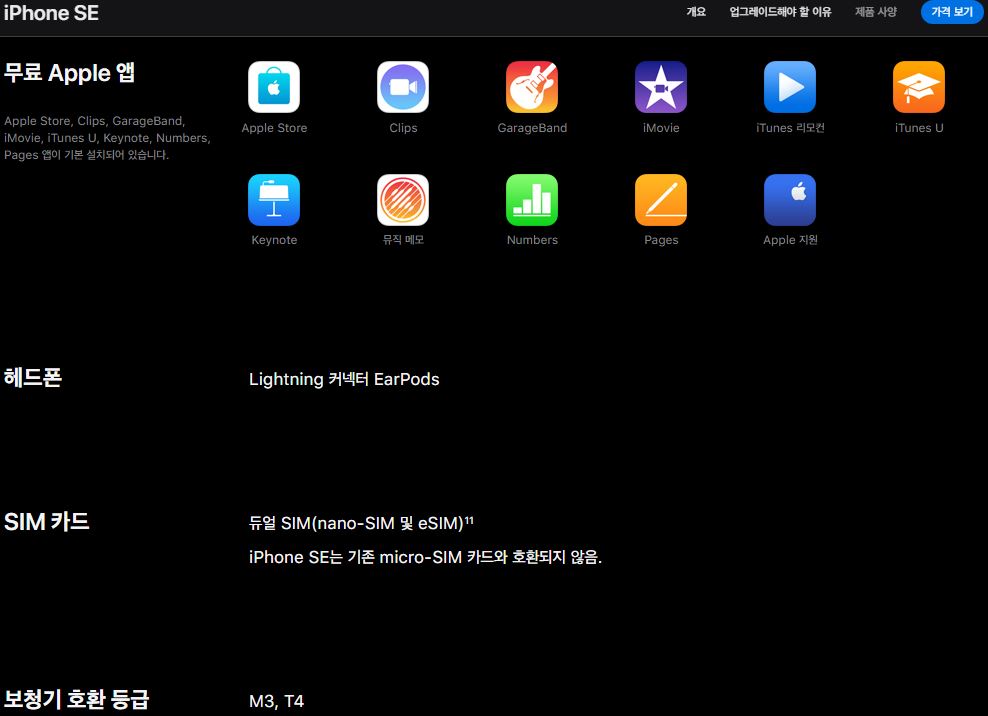This screenshot has width=988, height=716.
Task: Click the Keynote label text
Action: [x=274, y=240]
